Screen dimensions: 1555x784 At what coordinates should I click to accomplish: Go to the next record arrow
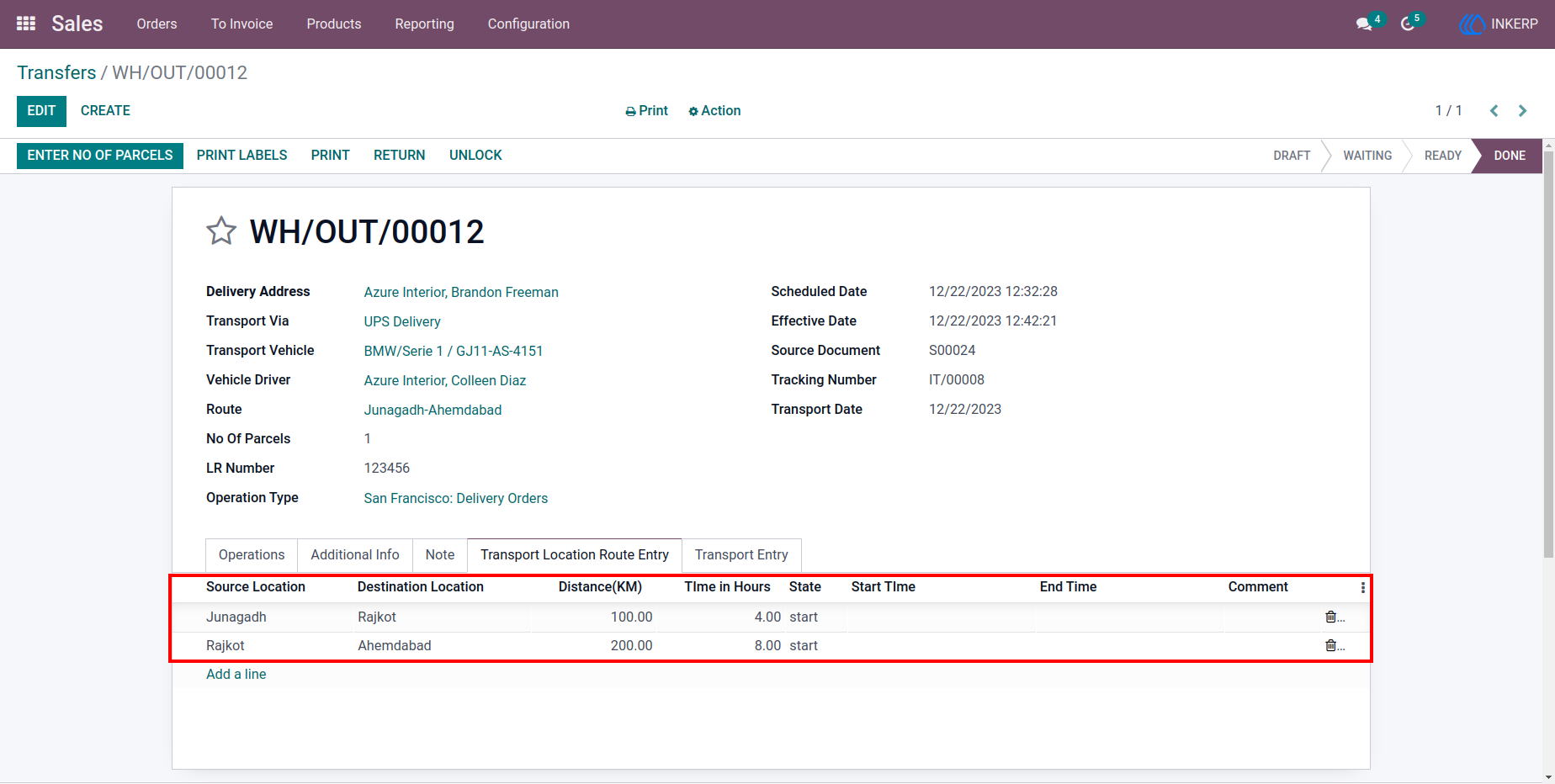(1522, 111)
